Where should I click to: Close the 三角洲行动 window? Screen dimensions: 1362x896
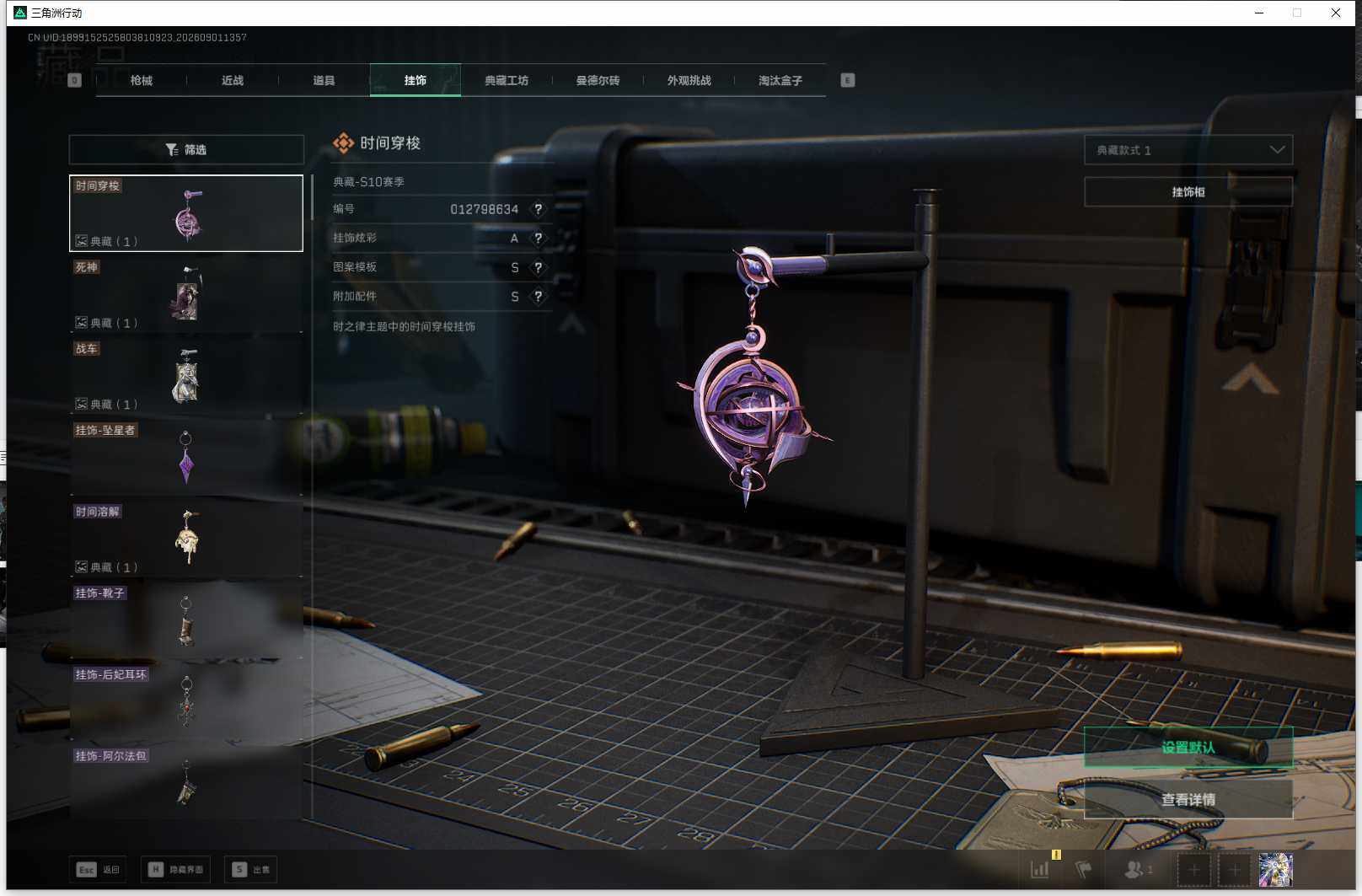pos(1336,13)
